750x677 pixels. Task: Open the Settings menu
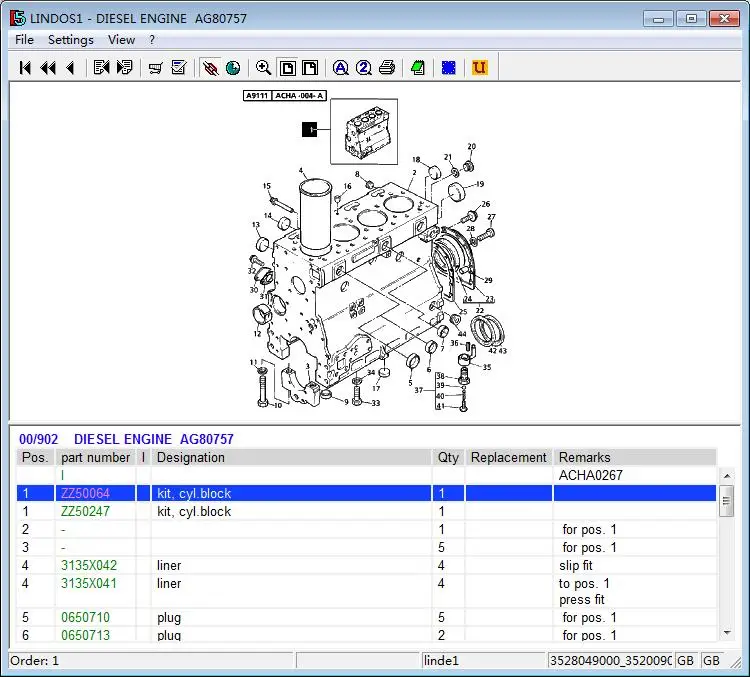[x=71, y=40]
